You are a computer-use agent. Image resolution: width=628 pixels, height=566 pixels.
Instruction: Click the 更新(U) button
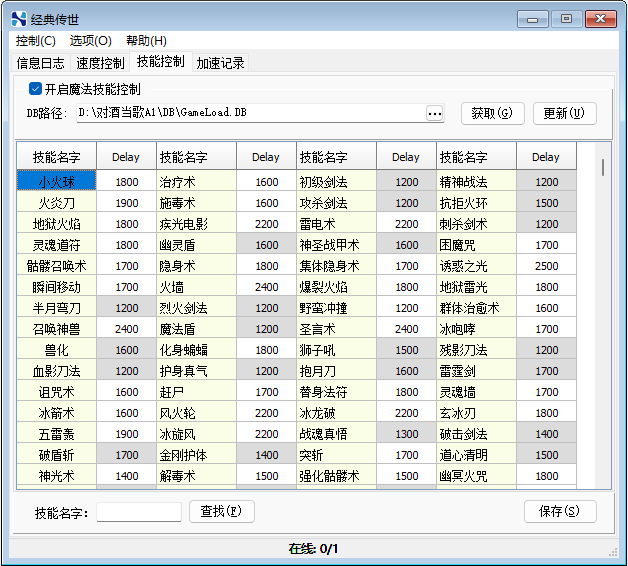point(564,113)
